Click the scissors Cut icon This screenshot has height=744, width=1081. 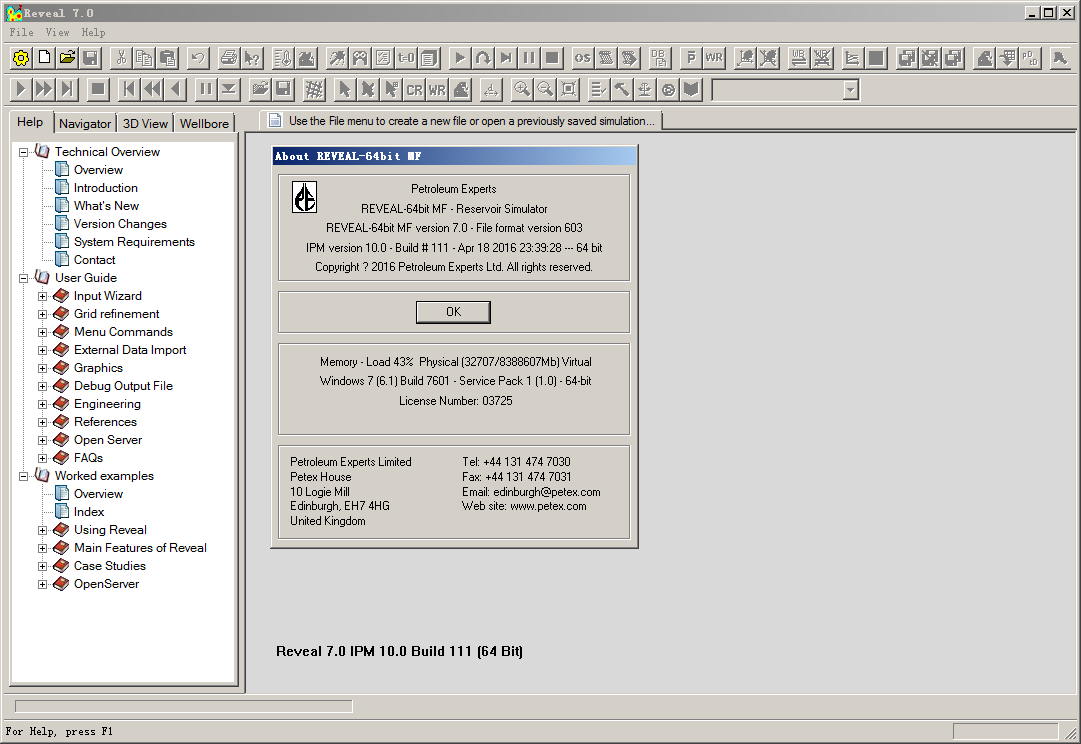coord(121,59)
